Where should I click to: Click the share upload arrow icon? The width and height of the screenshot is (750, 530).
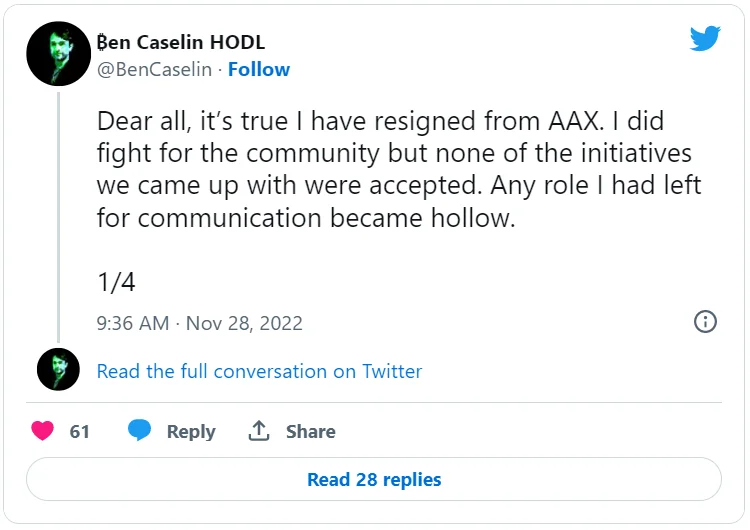pyautogui.click(x=259, y=431)
